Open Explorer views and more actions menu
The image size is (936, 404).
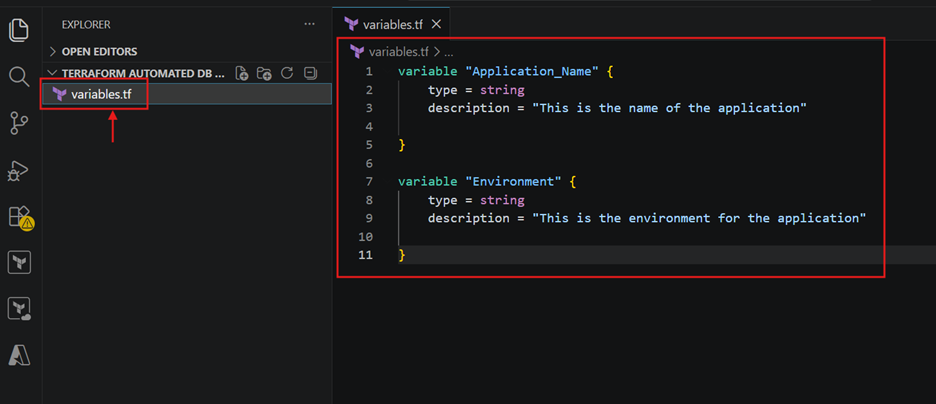coord(309,24)
